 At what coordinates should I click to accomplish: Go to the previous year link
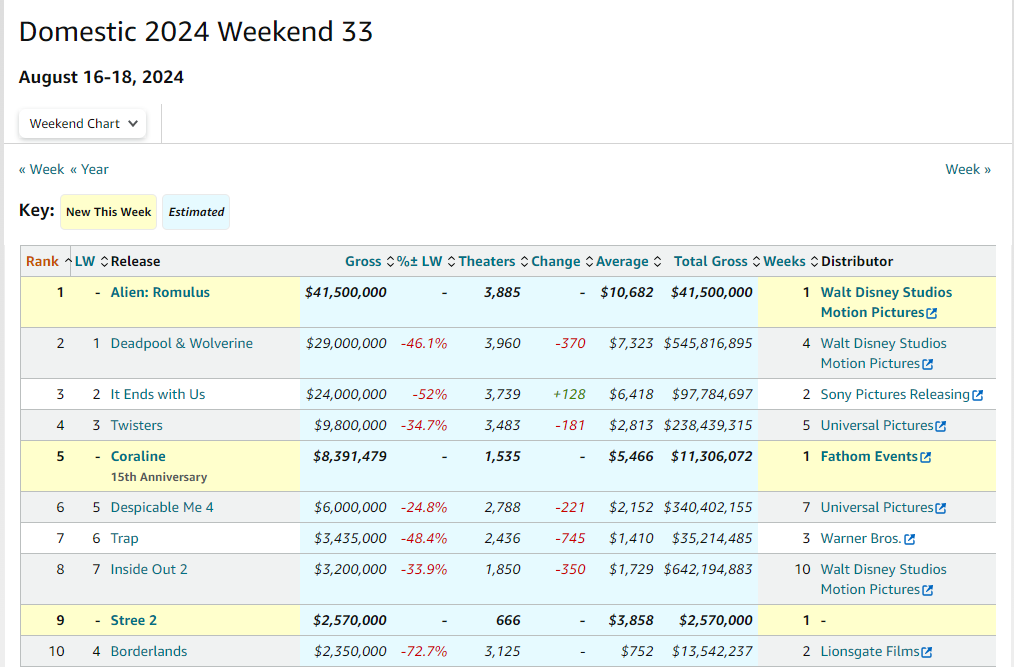coord(89,169)
